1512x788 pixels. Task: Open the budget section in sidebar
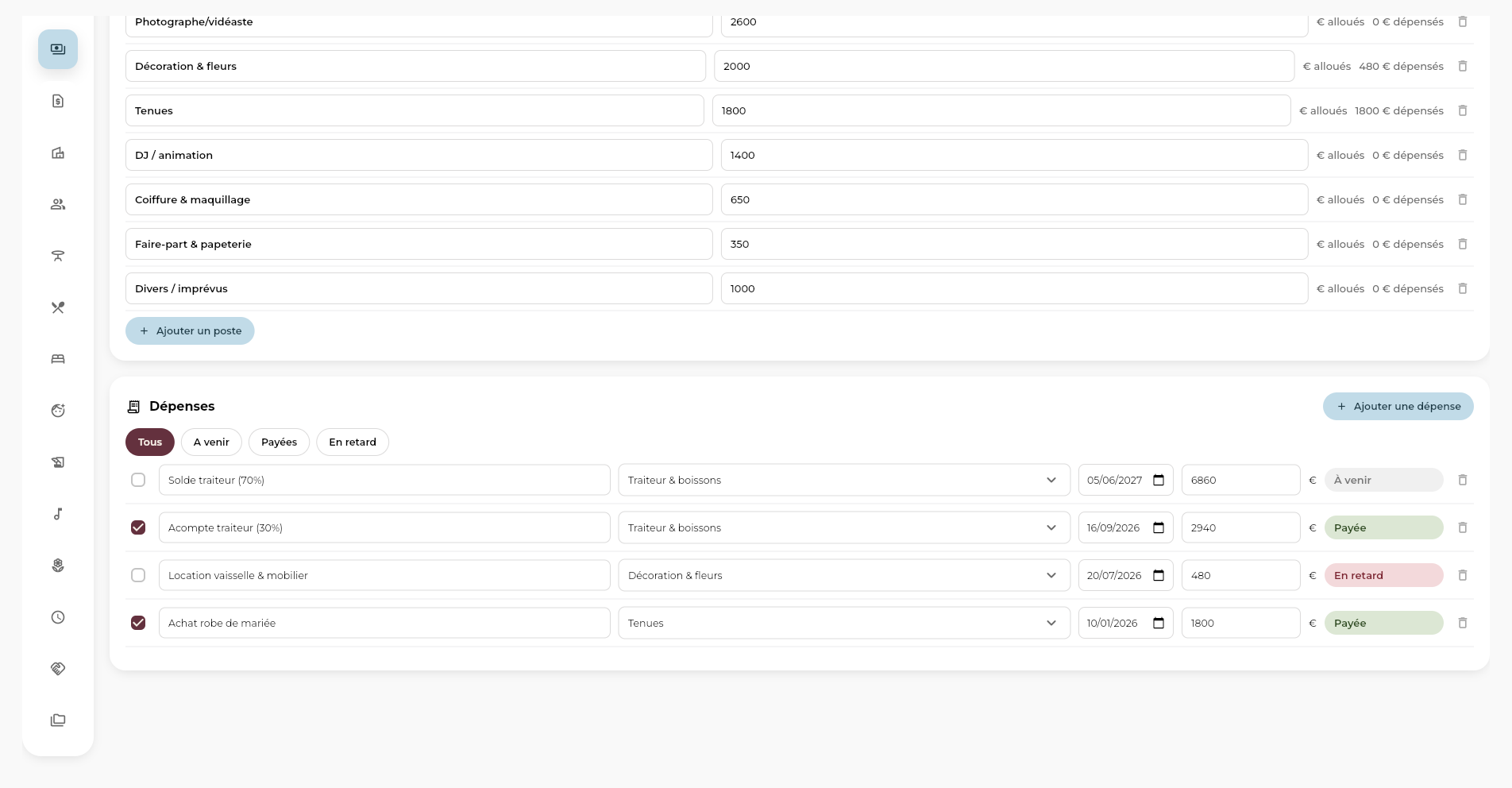tap(58, 49)
